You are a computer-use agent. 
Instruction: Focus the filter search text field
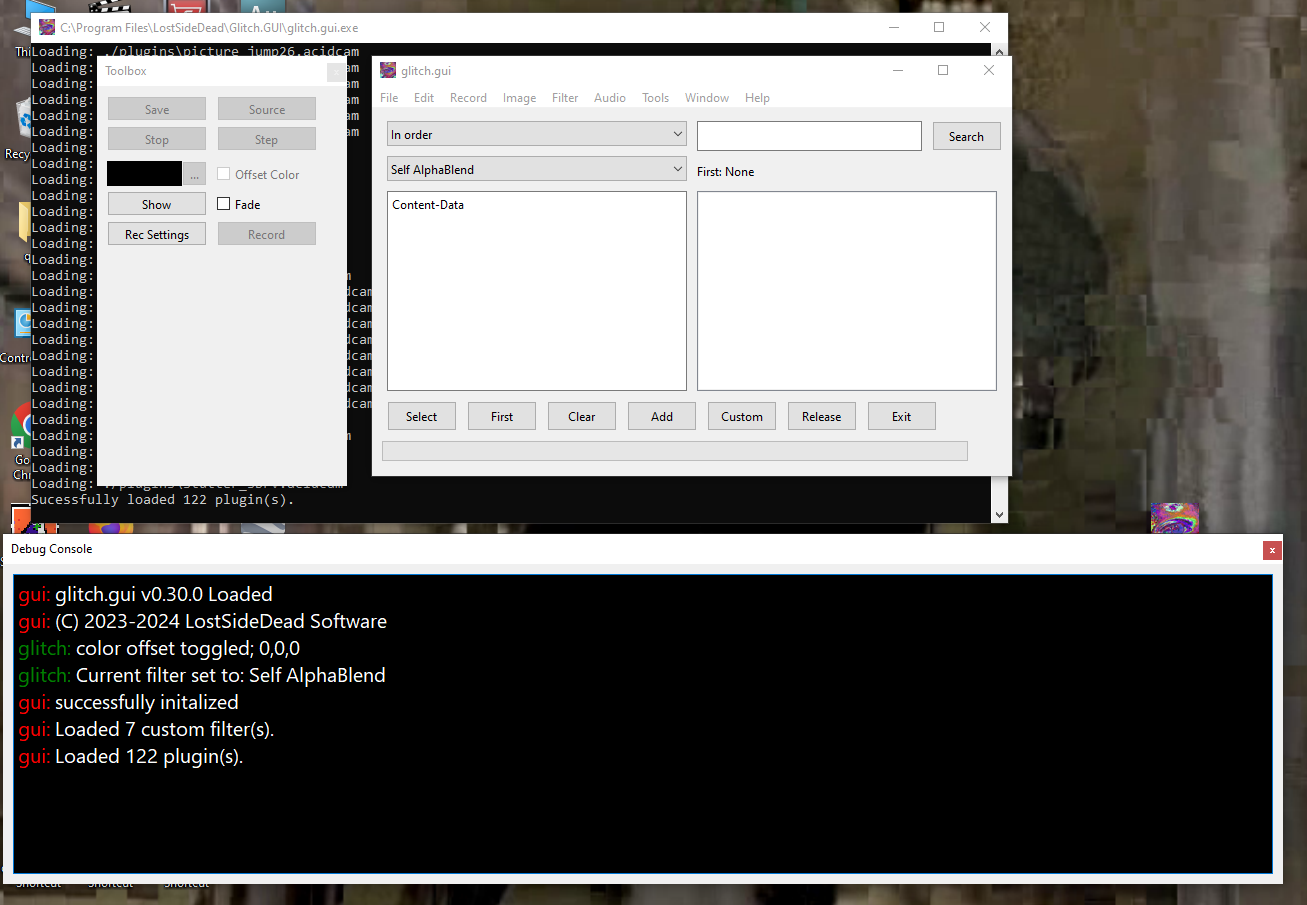coord(809,136)
